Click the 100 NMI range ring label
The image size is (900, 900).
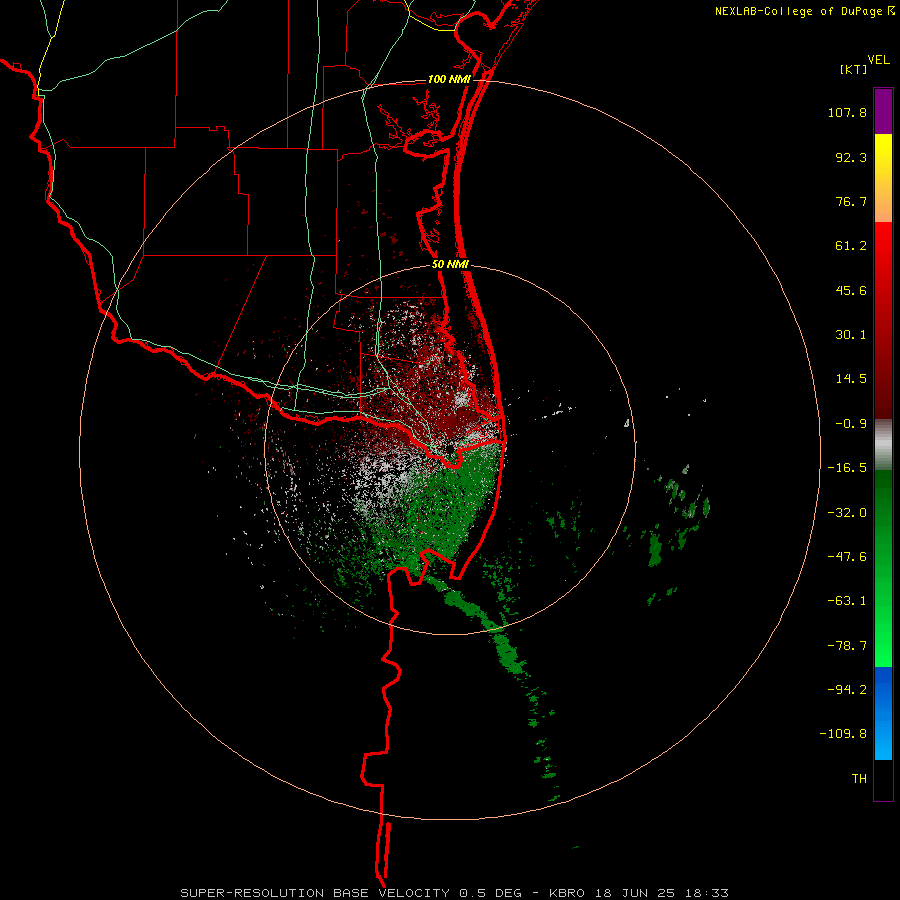pyautogui.click(x=449, y=79)
